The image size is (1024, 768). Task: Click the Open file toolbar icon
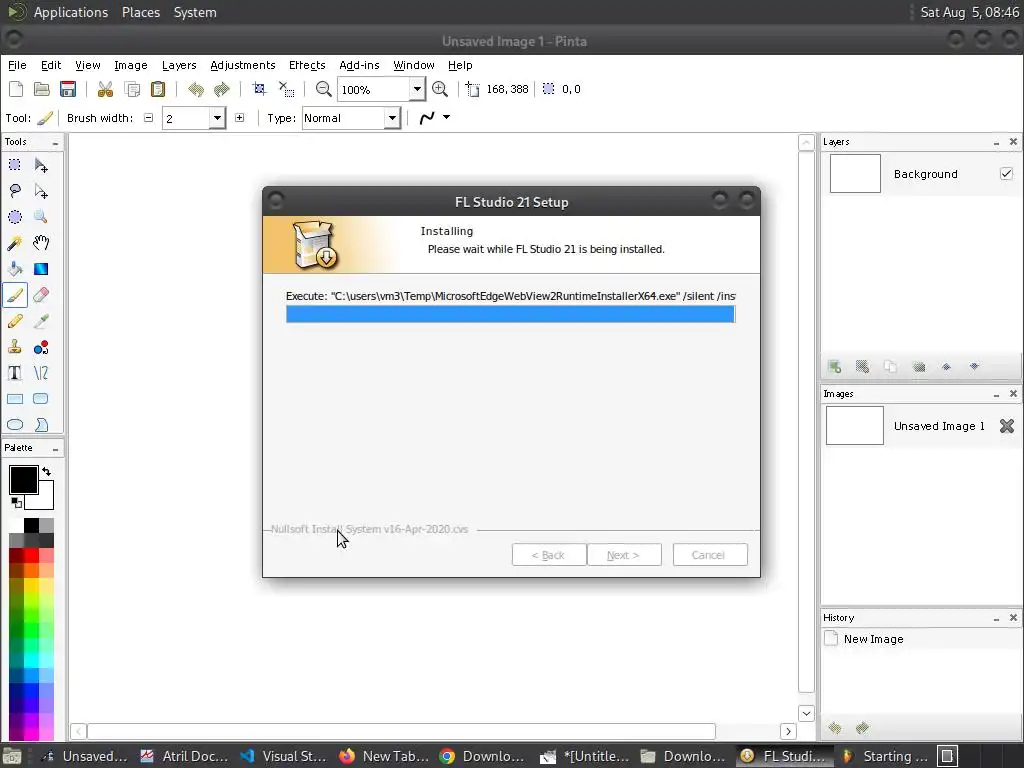tap(42, 89)
